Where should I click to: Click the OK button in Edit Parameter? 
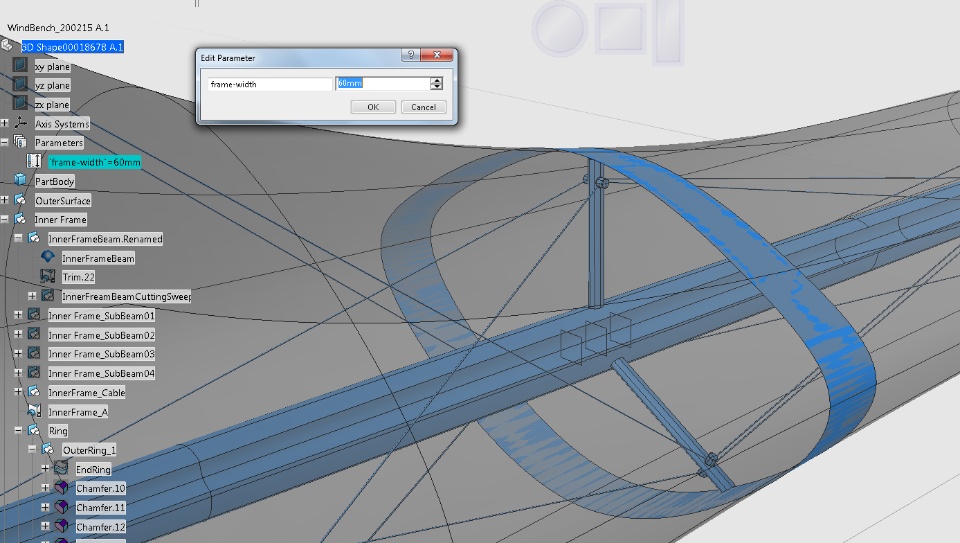click(x=373, y=107)
